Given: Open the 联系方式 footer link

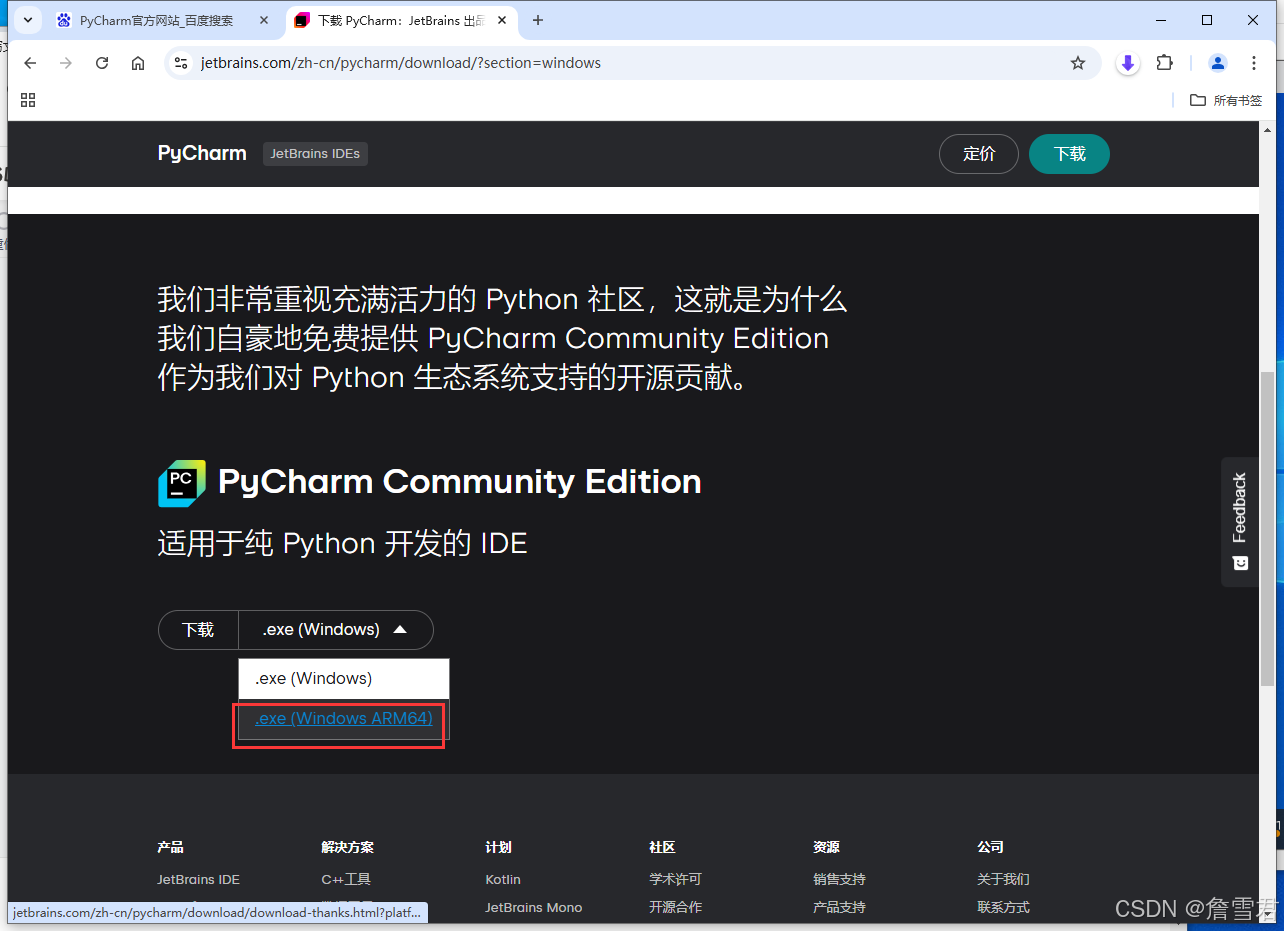Looking at the screenshot, I should [x=1003, y=907].
